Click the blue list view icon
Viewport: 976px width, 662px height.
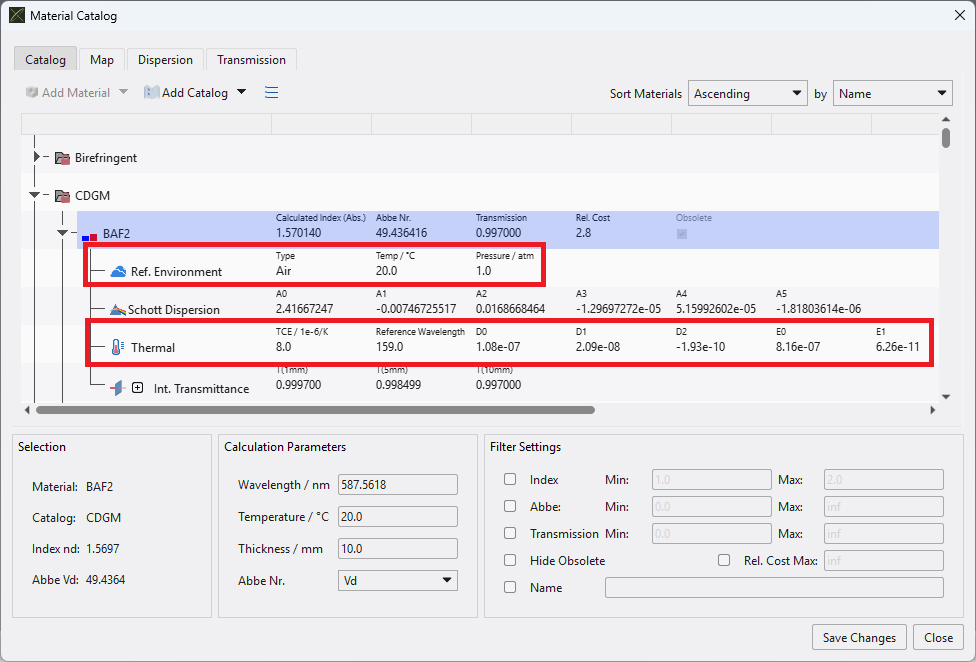coord(271,93)
